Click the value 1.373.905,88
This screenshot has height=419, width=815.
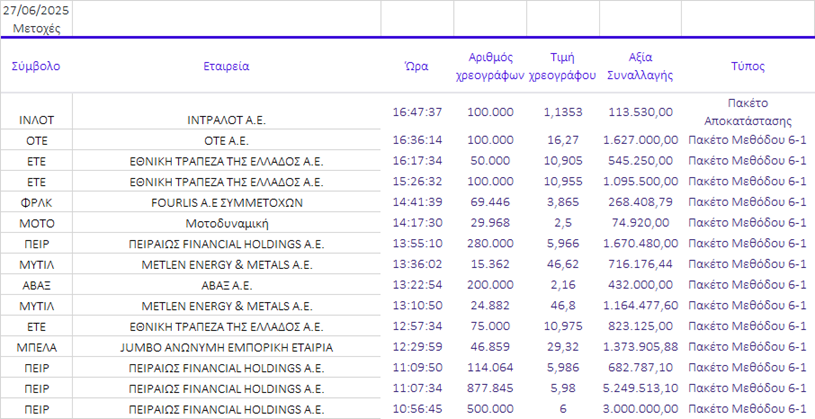640,347
